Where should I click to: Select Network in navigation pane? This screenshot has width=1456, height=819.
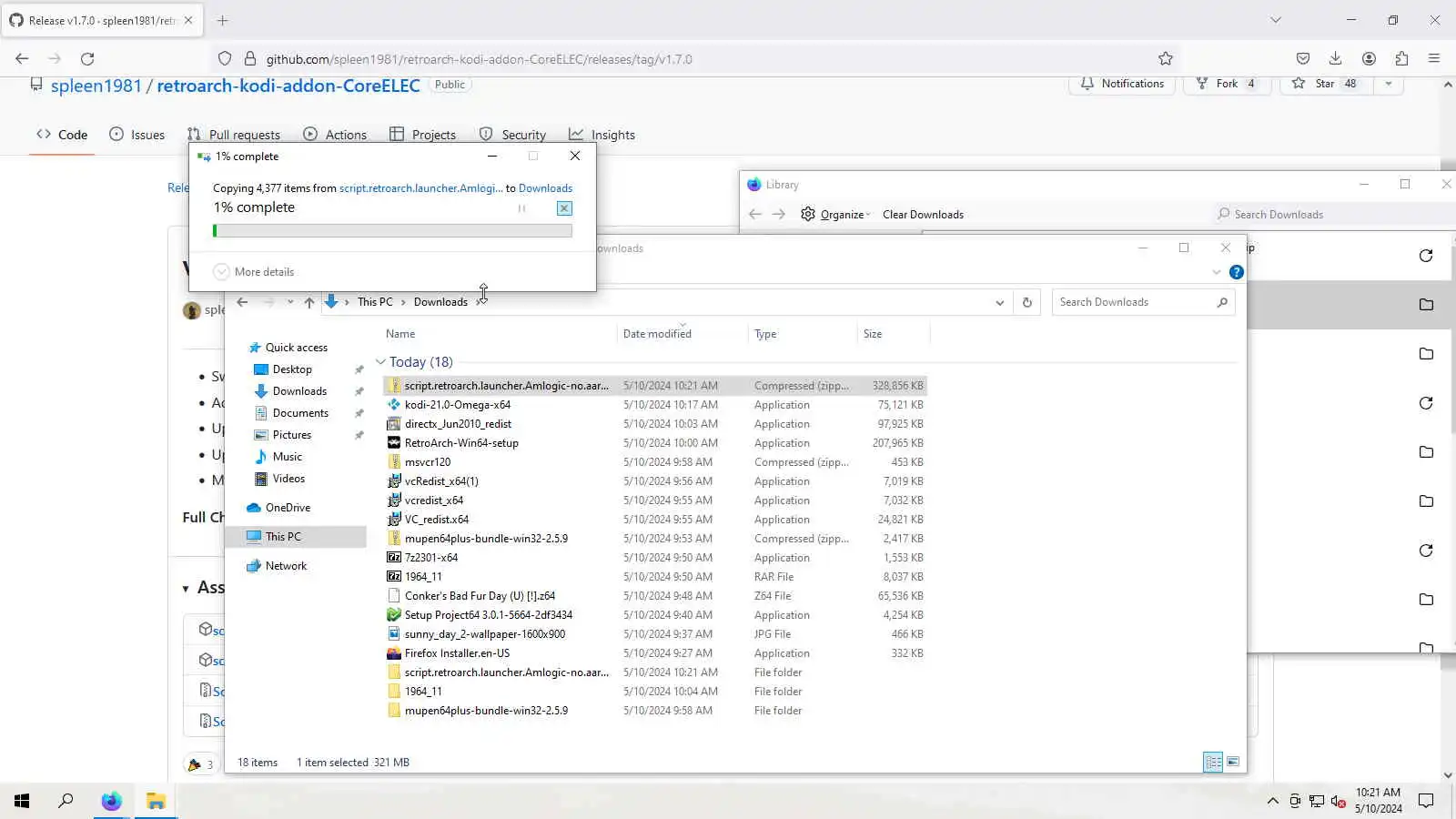pyautogui.click(x=286, y=566)
